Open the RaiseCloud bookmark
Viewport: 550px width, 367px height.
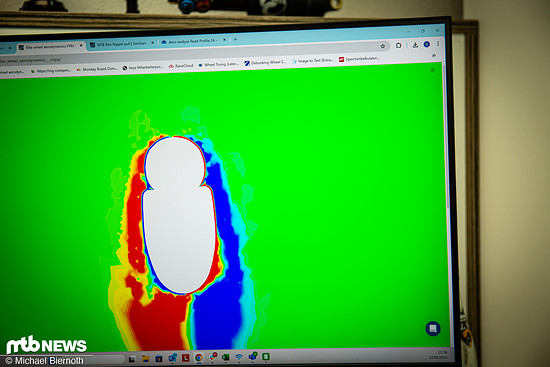point(181,66)
